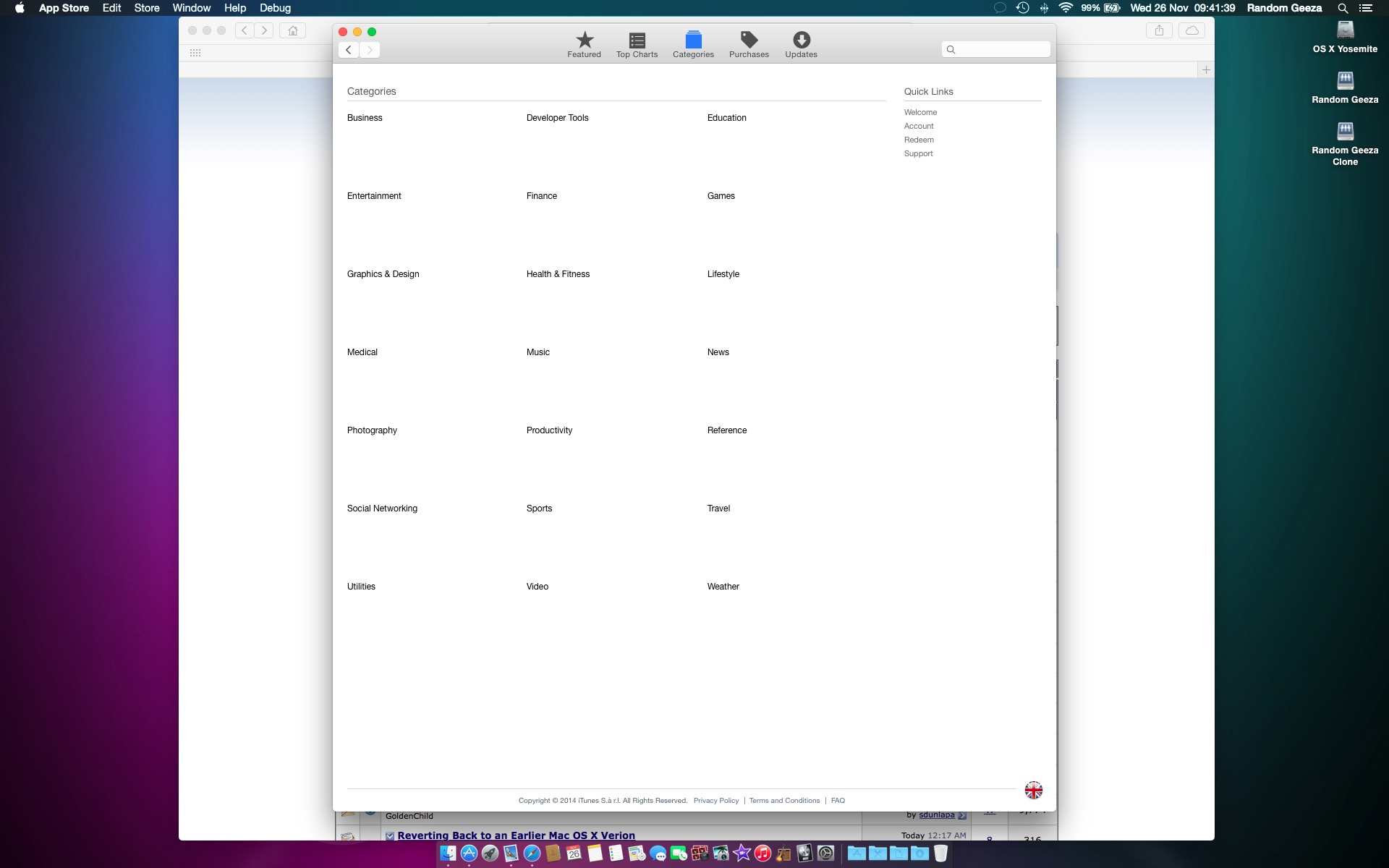The image size is (1389, 868).
Task: Click the Safari share button
Action: 1159,30
